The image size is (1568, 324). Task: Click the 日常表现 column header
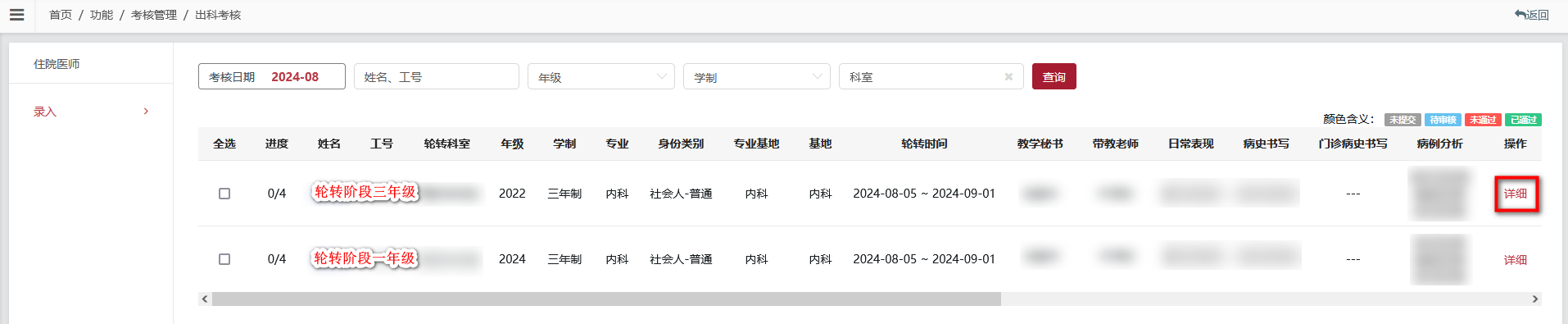click(1191, 144)
